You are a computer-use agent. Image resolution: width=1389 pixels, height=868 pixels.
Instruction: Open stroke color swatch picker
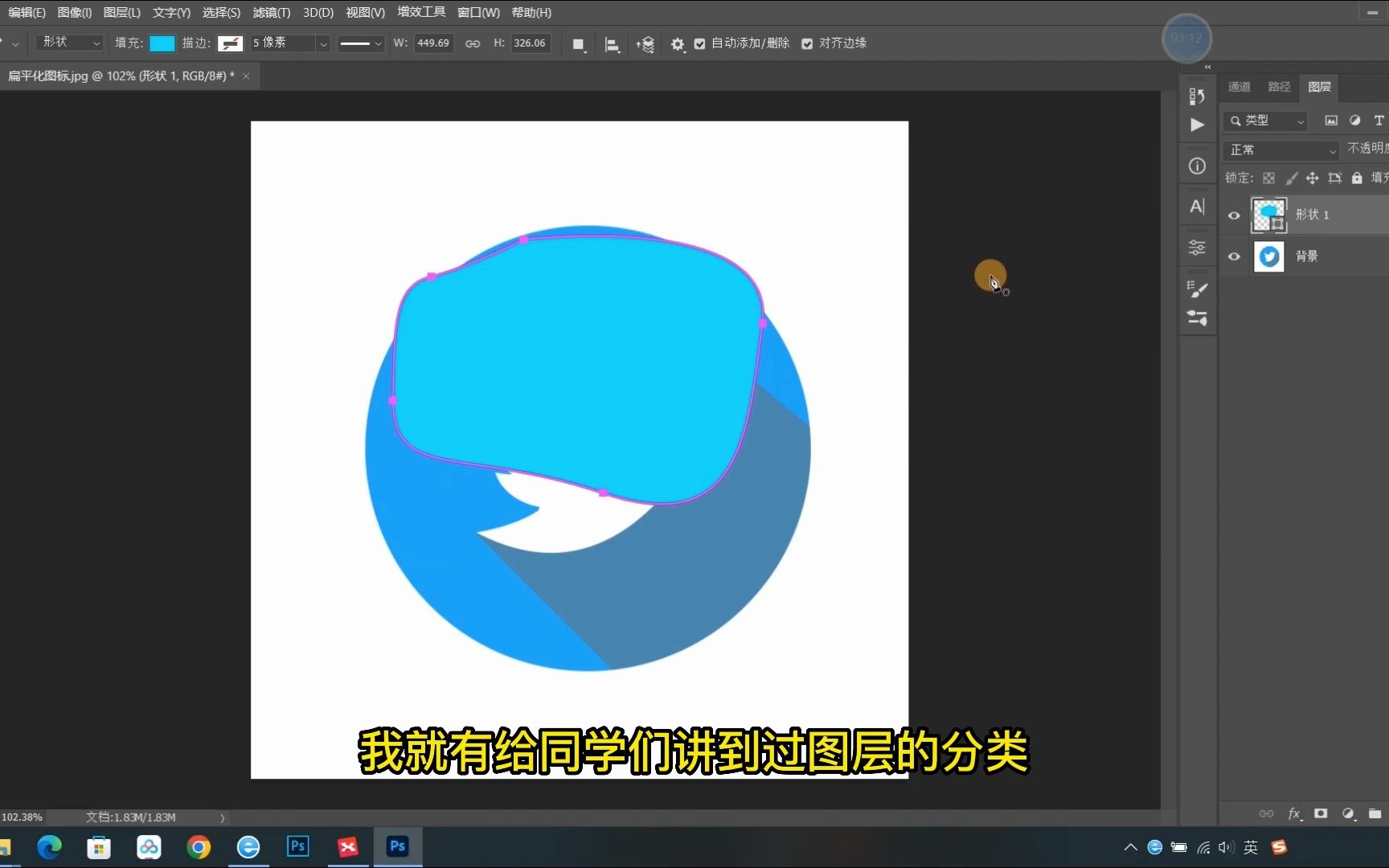point(230,44)
